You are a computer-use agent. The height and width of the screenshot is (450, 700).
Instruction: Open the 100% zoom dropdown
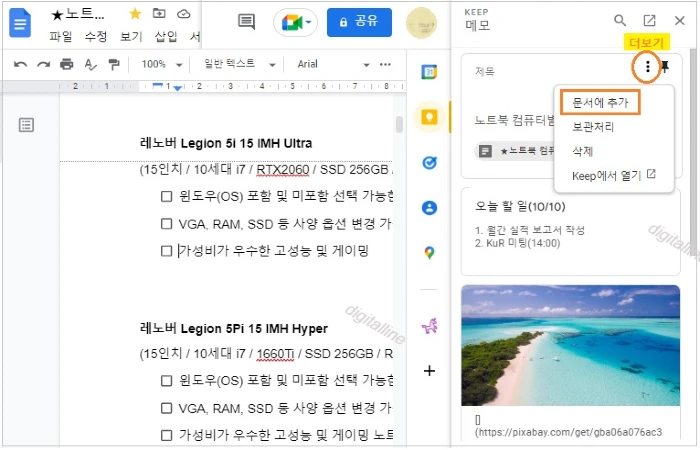click(x=162, y=64)
